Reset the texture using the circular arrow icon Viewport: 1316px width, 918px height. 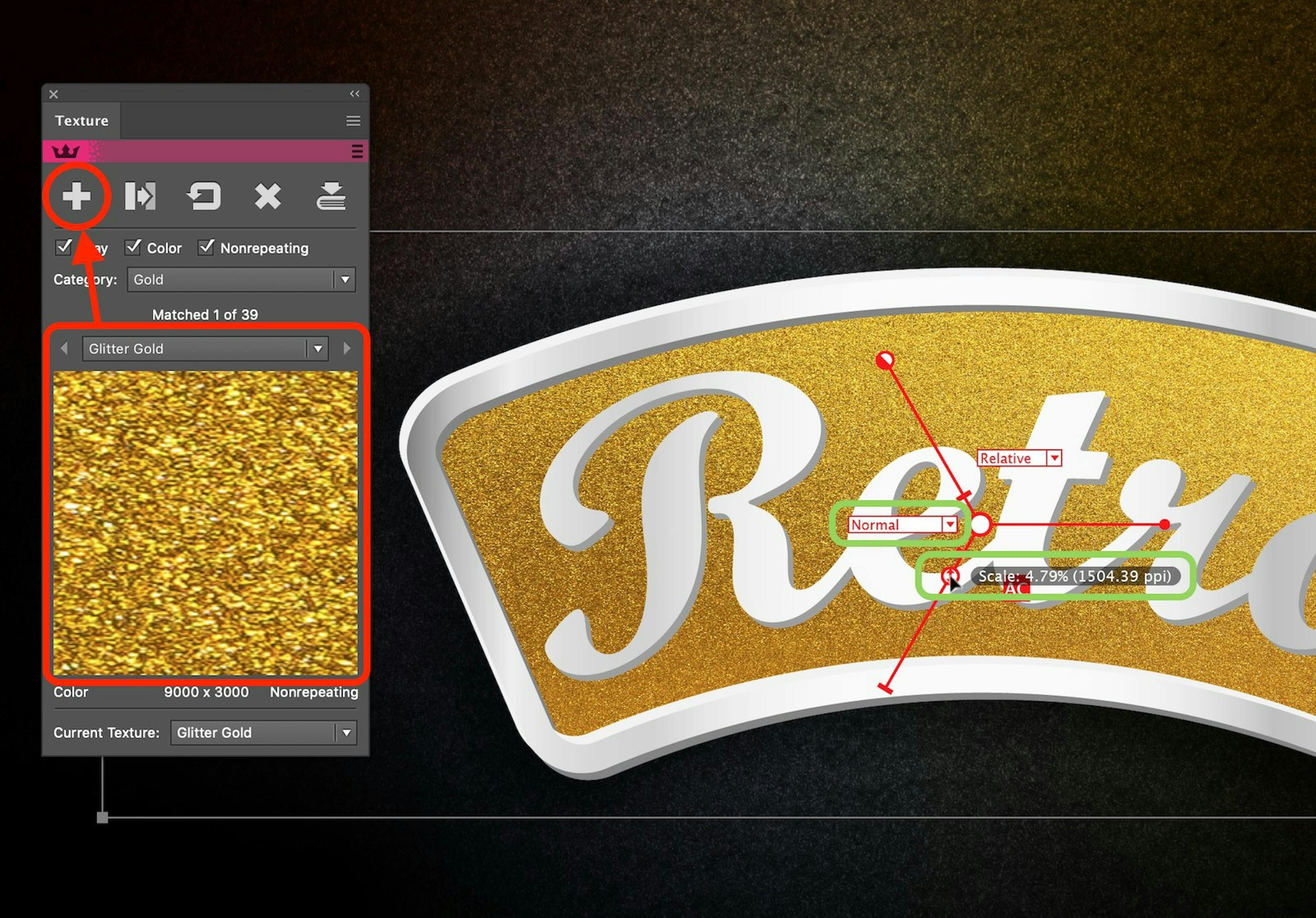tap(204, 196)
